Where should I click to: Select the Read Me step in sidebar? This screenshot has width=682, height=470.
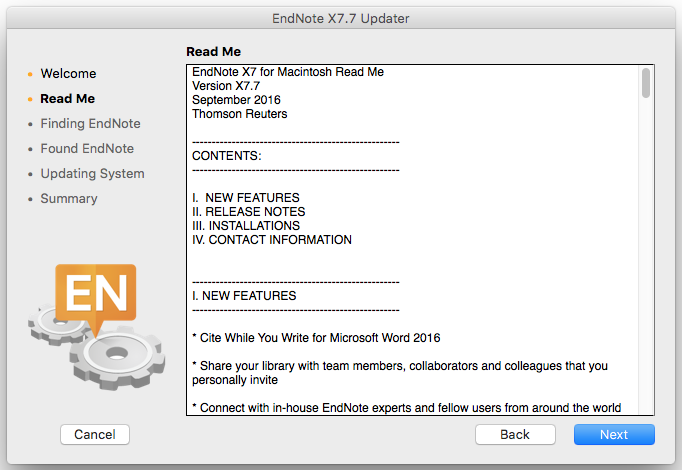click(68, 99)
